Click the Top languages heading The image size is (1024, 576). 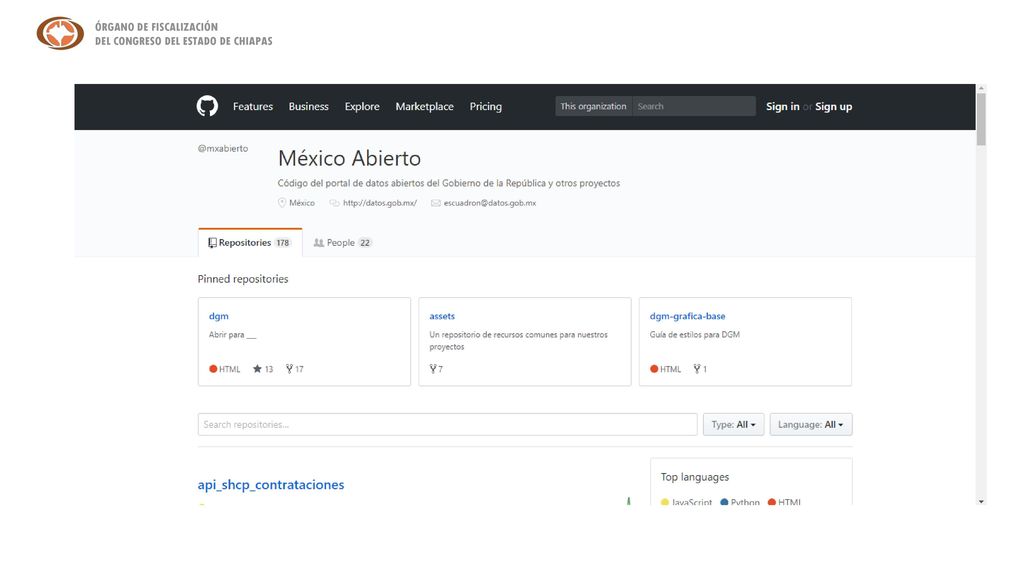point(694,477)
